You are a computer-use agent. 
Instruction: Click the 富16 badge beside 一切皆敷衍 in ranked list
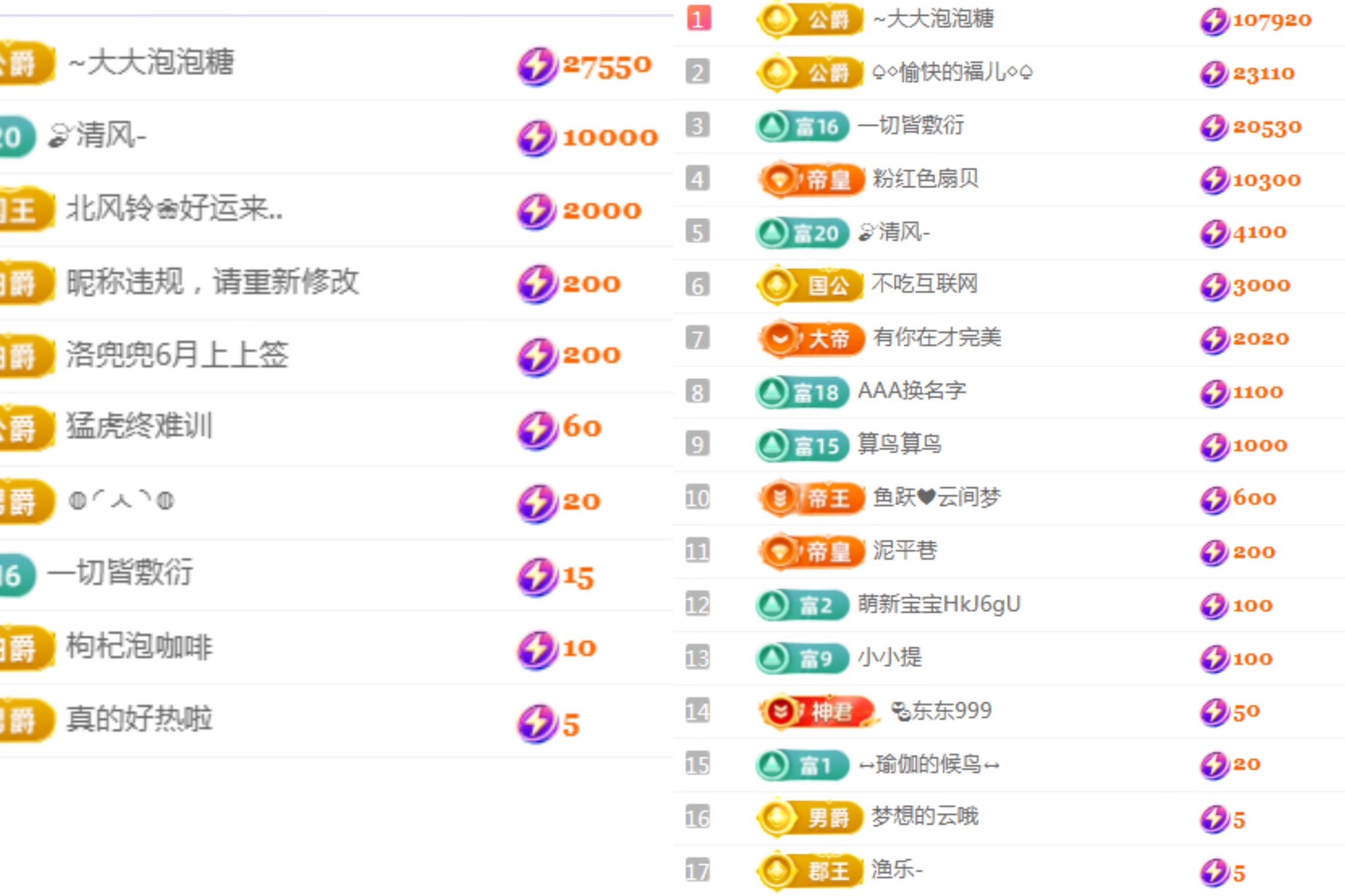(802, 126)
